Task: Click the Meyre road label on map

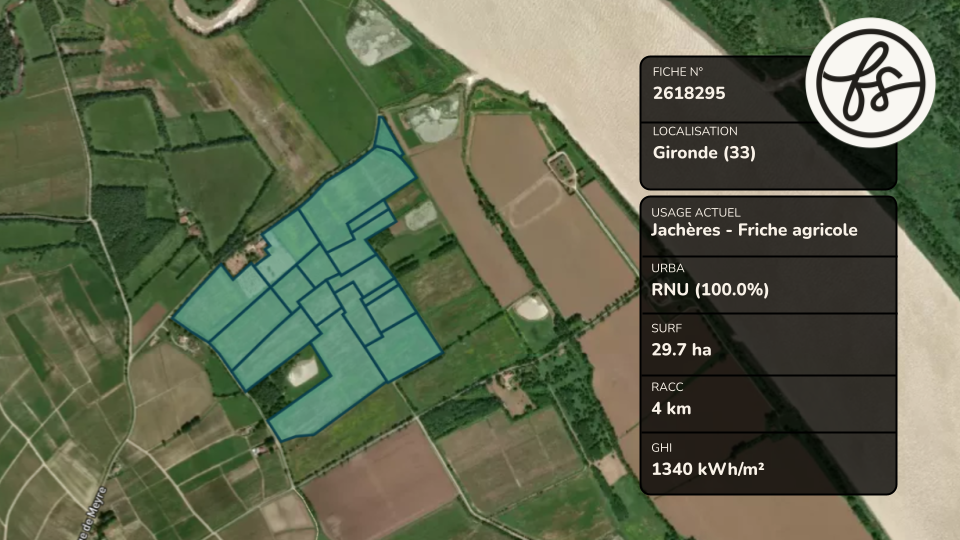Action: 93,513
